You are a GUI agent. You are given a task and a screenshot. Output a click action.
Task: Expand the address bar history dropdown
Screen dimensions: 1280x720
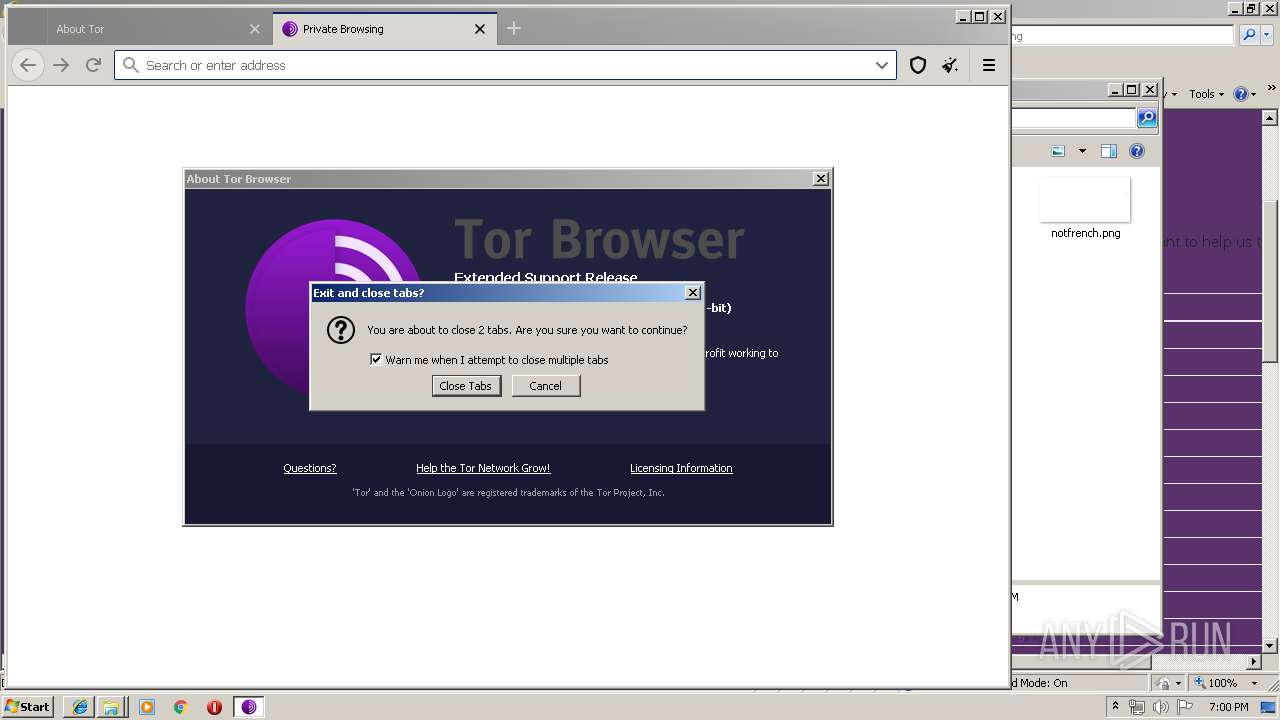[x=881, y=65]
